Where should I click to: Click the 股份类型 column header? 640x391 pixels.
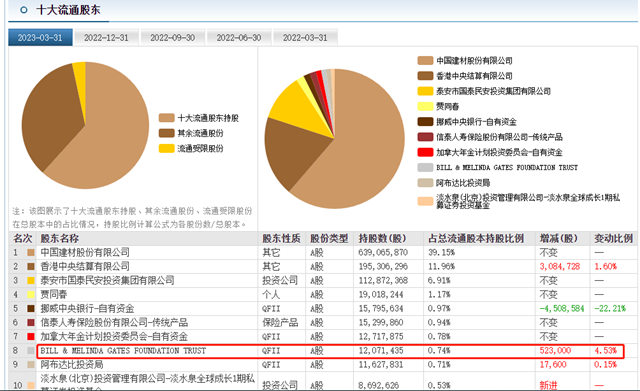coord(329,238)
